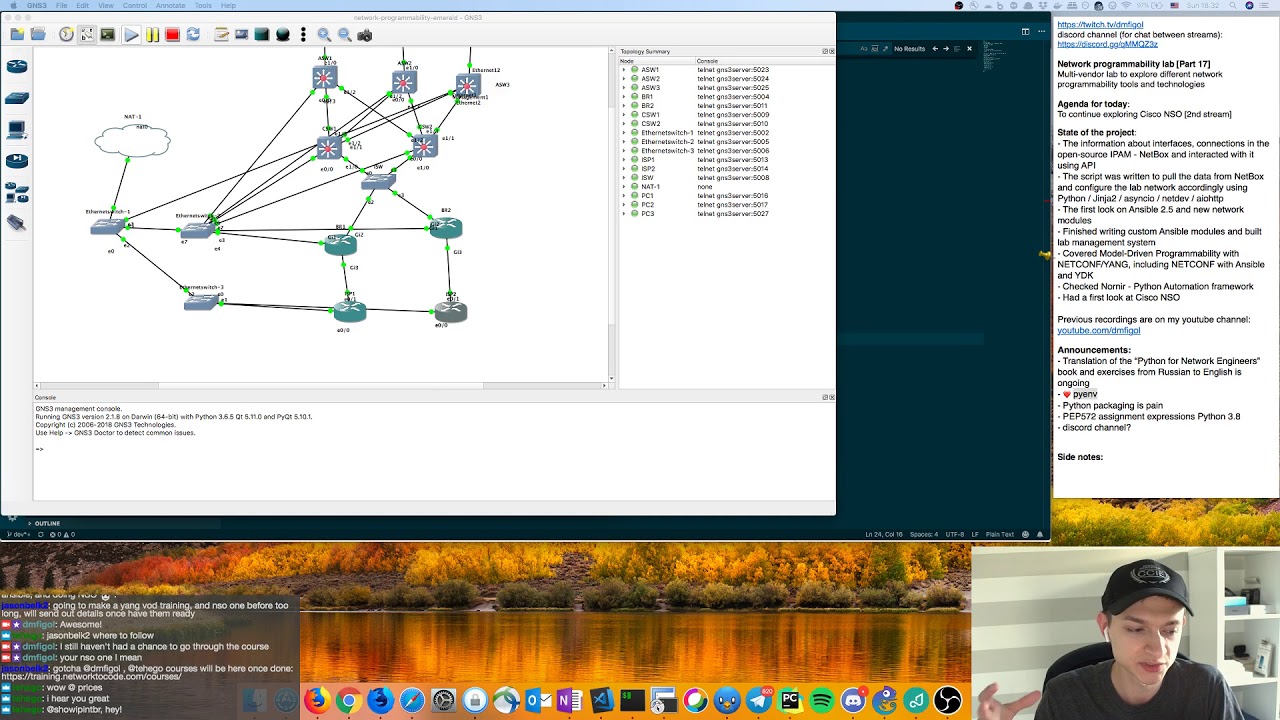Click the Add a note toolbar icon

(221, 35)
